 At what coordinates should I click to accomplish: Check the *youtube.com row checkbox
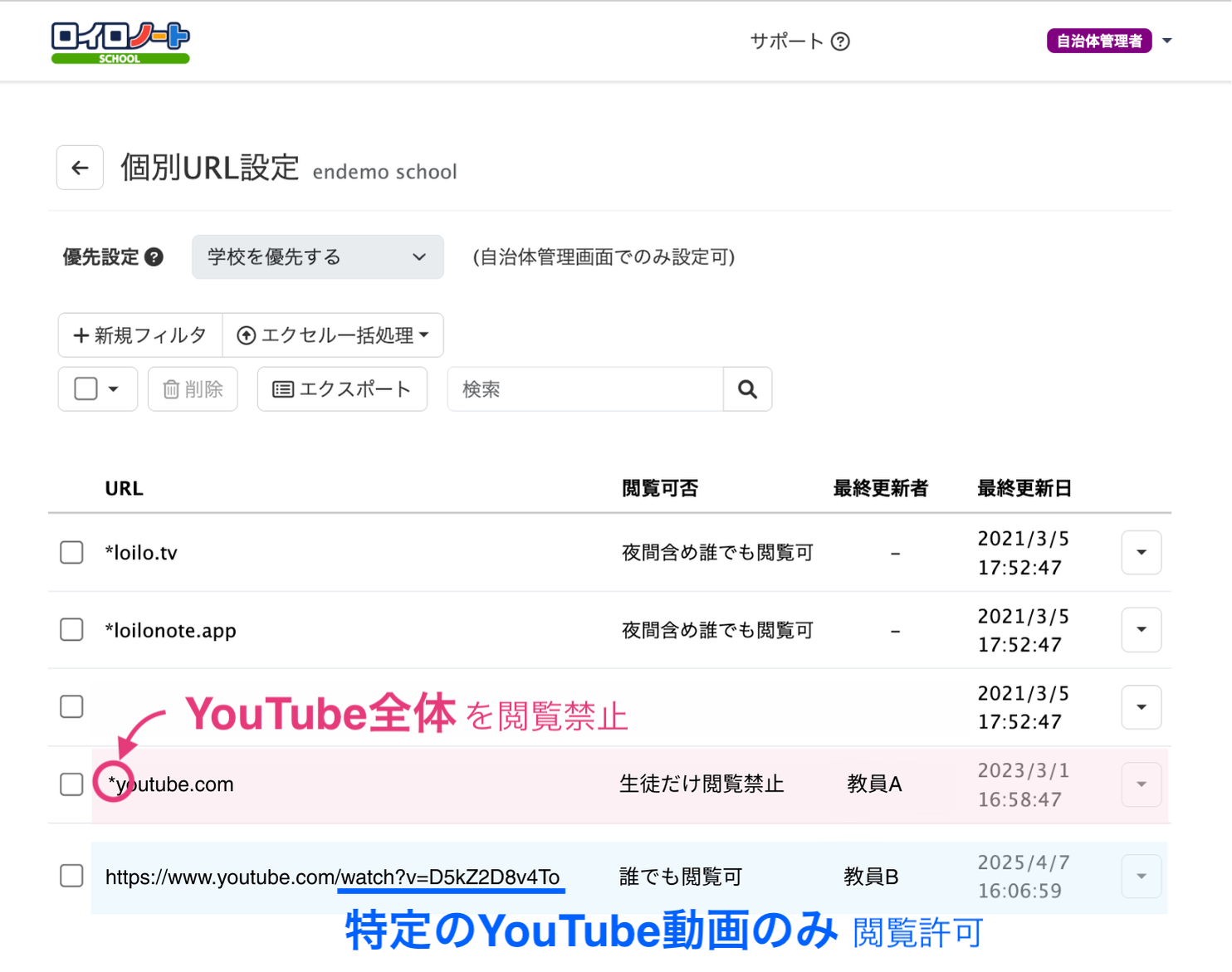(72, 784)
